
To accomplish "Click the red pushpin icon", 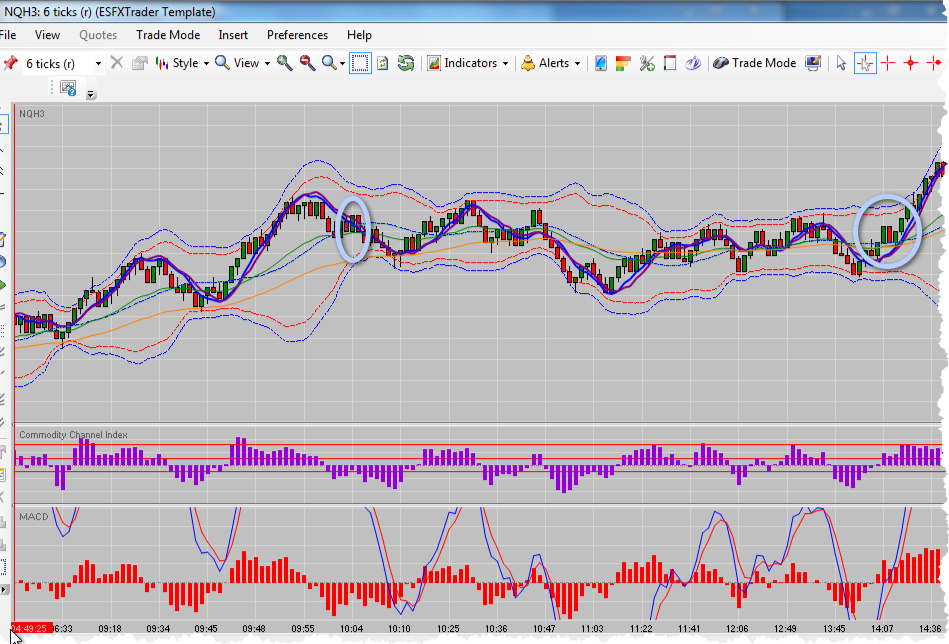I will [x=10, y=63].
